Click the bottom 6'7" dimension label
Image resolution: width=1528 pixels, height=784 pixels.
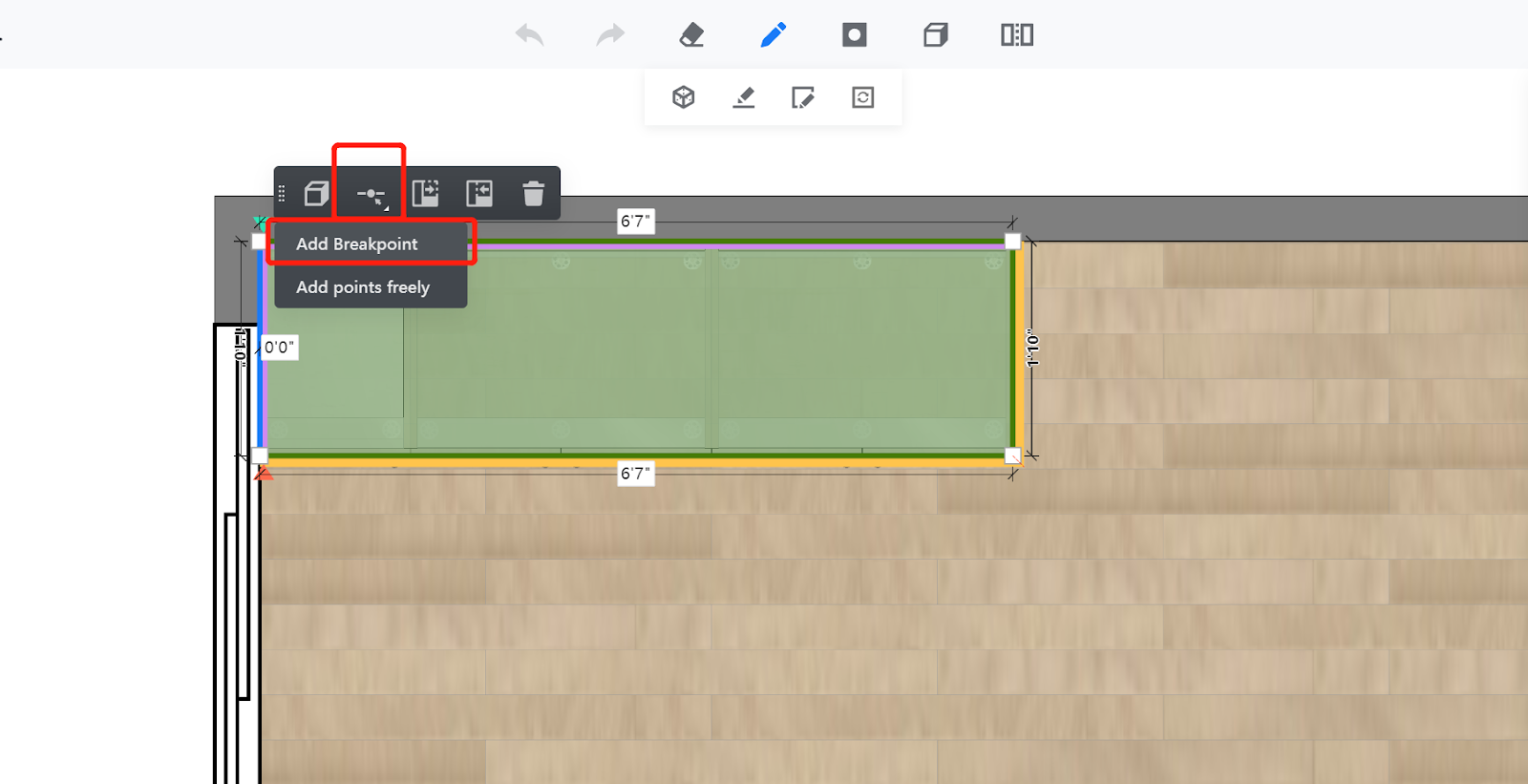[x=636, y=474]
